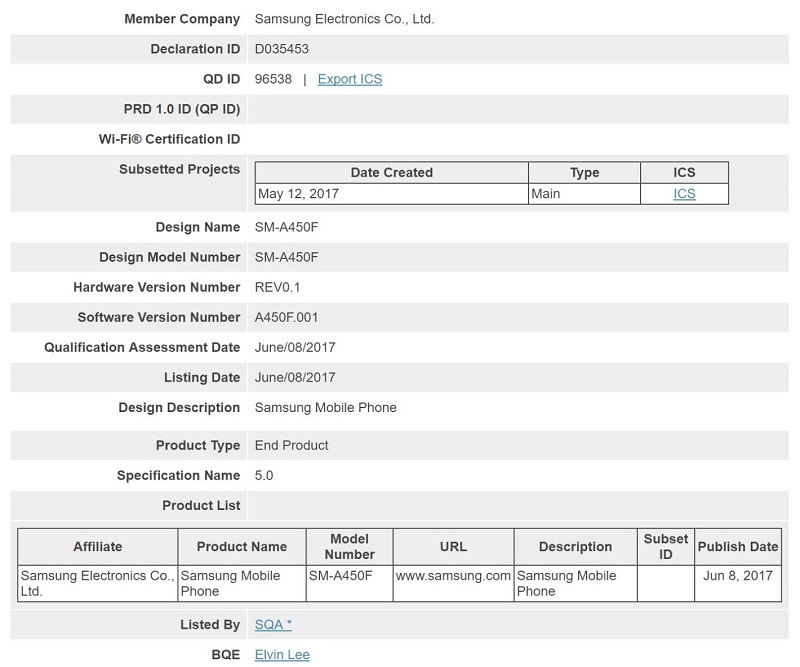Click the Listed By label

click(x=210, y=625)
